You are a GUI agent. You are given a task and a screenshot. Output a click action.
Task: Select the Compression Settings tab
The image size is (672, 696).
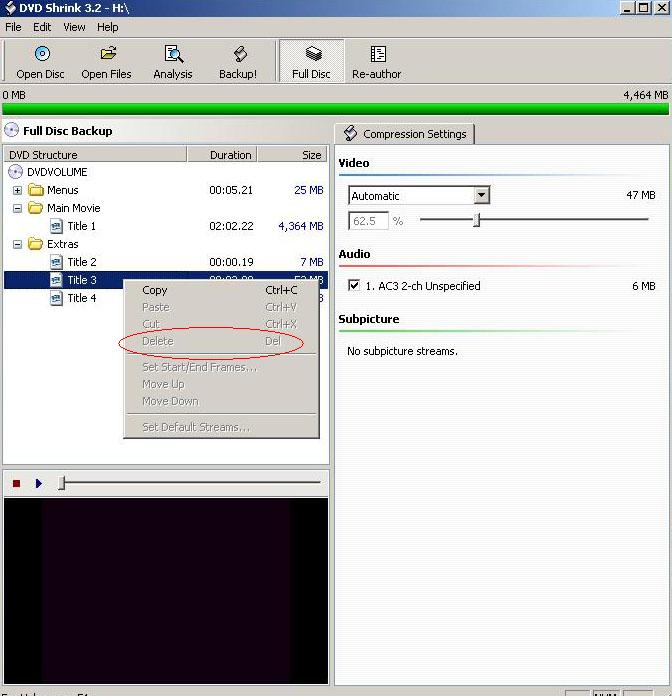click(x=405, y=134)
